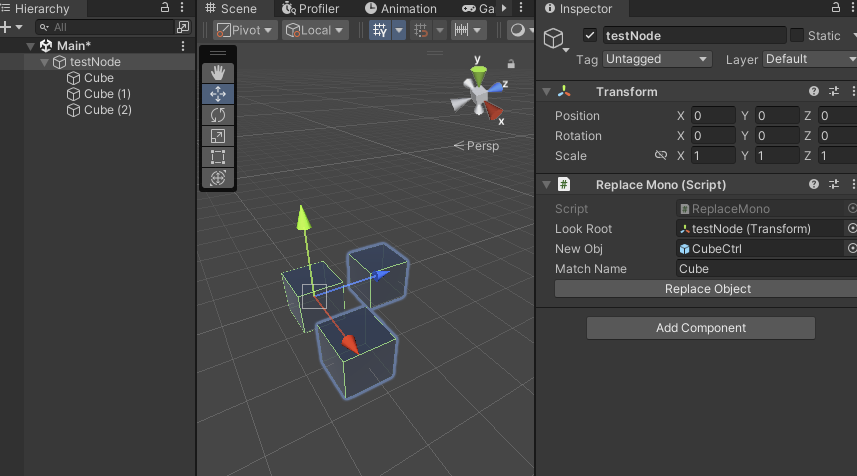Select Cube (1) in the Hierarchy
Image resolution: width=857 pixels, height=476 pixels.
(x=107, y=94)
